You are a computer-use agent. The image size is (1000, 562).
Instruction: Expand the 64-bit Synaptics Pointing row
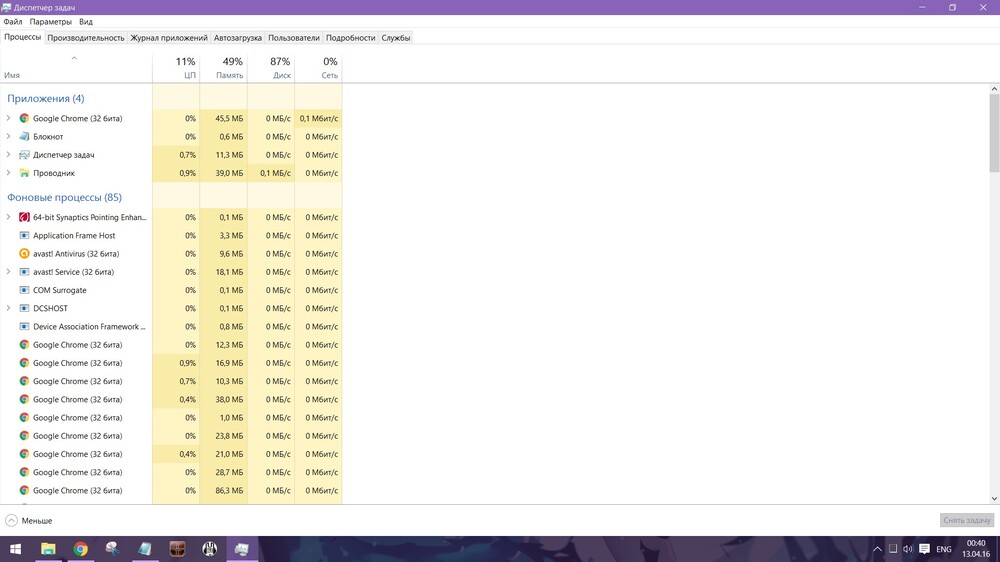point(8,217)
